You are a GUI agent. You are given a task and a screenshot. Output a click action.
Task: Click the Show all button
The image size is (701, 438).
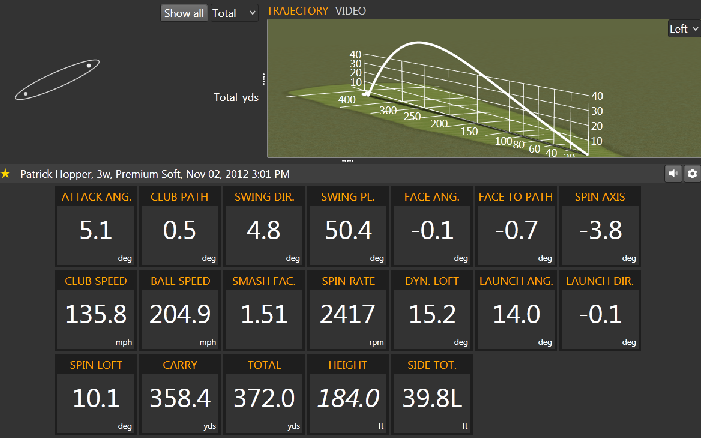pyautogui.click(x=184, y=12)
